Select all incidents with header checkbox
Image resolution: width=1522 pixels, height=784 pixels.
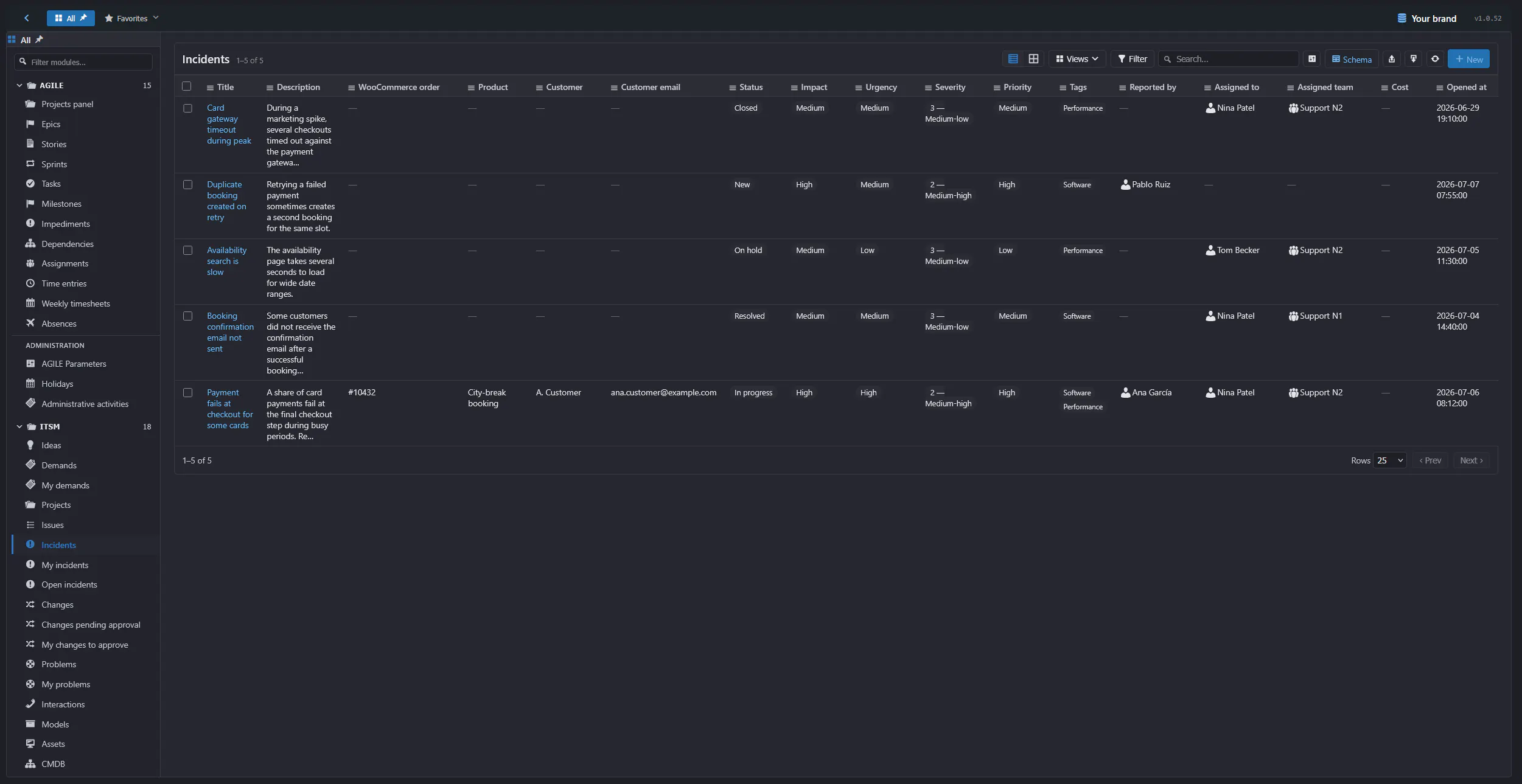(x=187, y=86)
